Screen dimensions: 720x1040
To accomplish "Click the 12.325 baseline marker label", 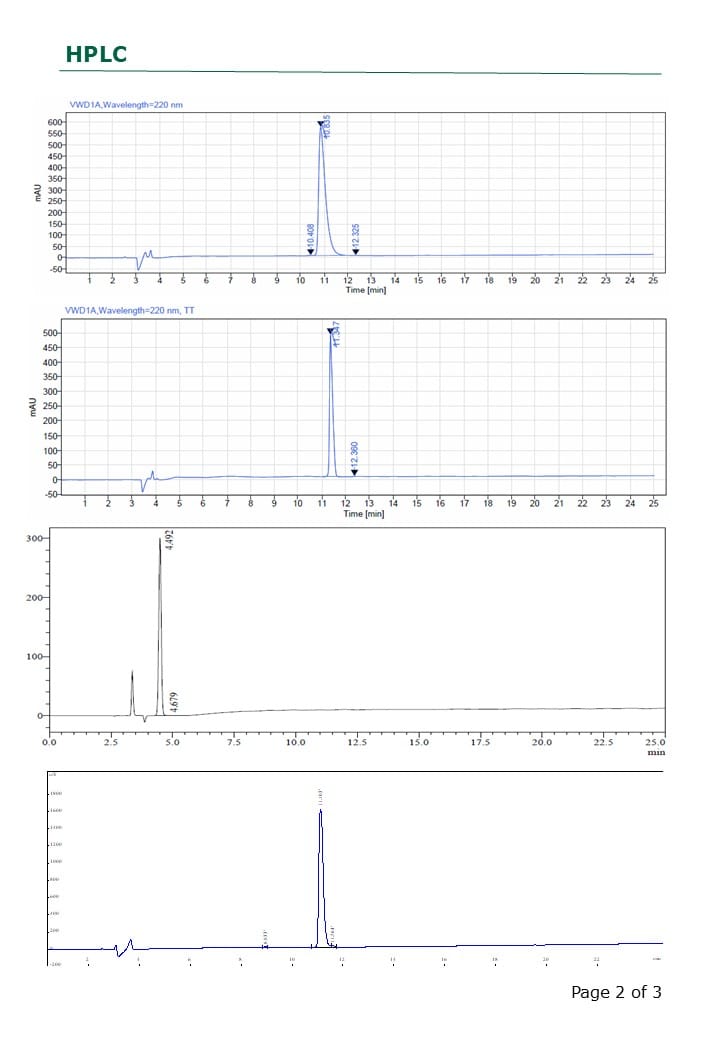I will click(355, 235).
